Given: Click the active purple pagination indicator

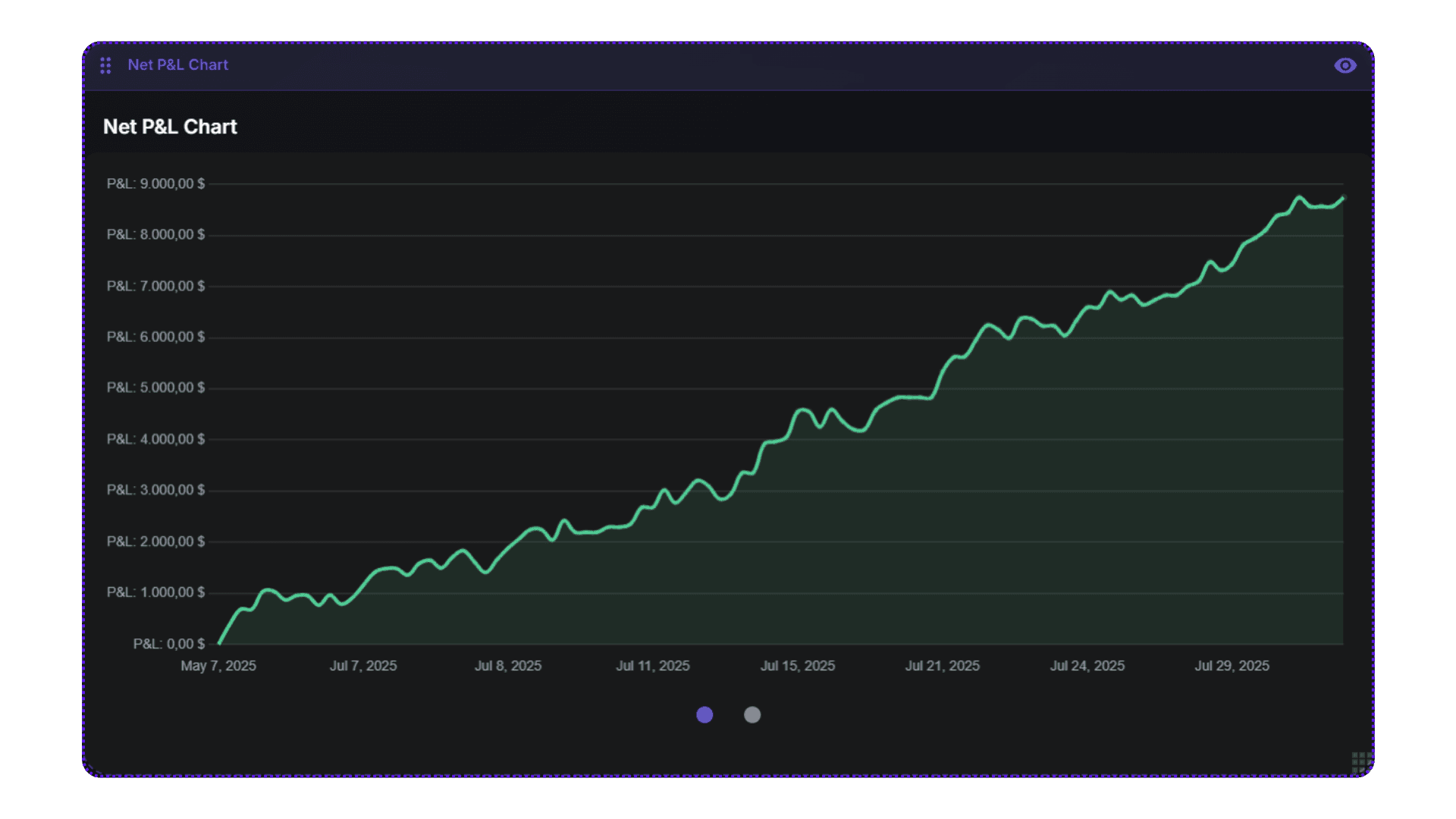Looking at the screenshot, I should [x=704, y=714].
